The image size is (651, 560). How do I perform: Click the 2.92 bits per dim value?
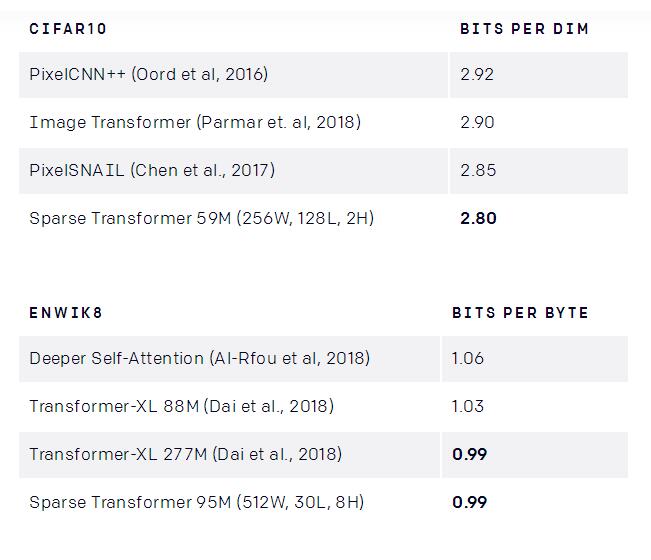point(477,75)
